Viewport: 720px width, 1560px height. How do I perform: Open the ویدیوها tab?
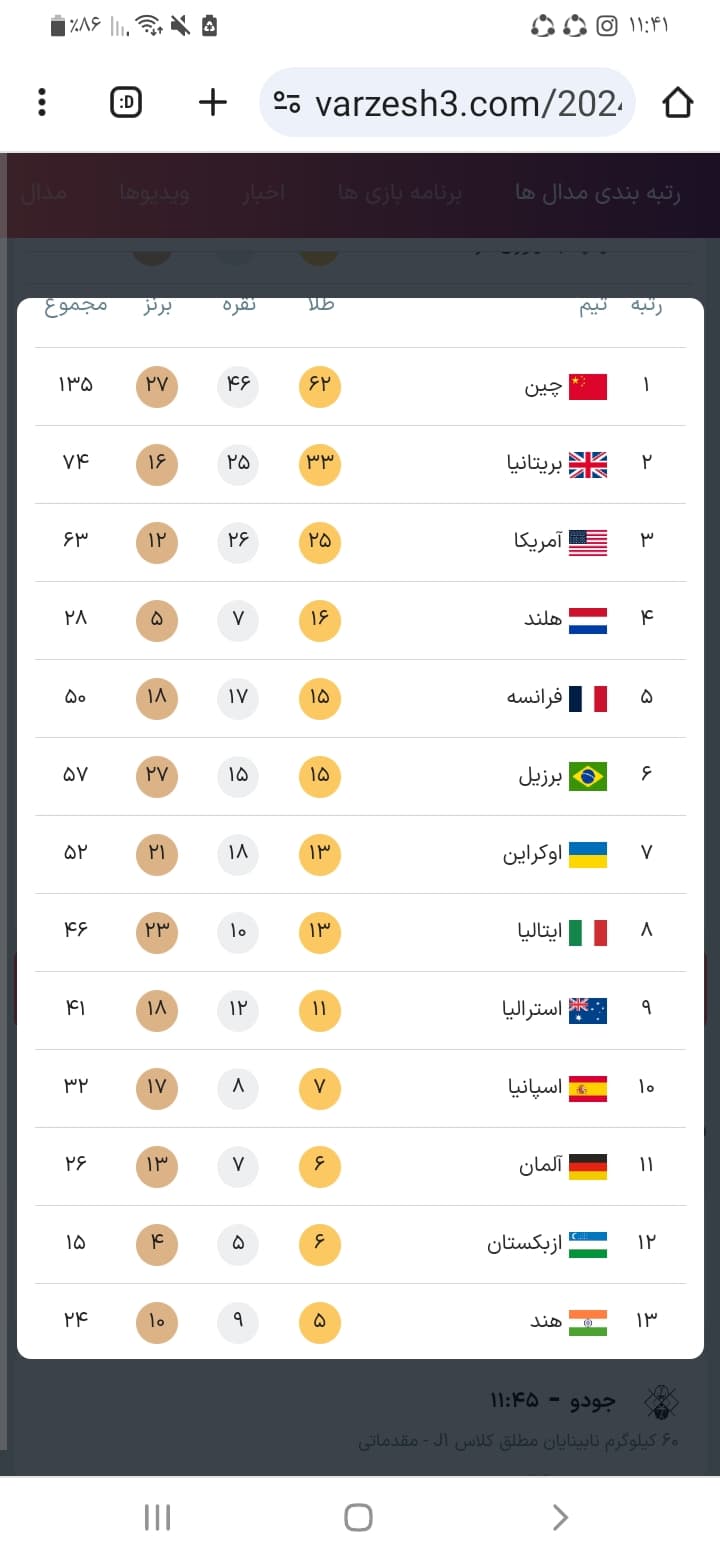(x=154, y=193)
